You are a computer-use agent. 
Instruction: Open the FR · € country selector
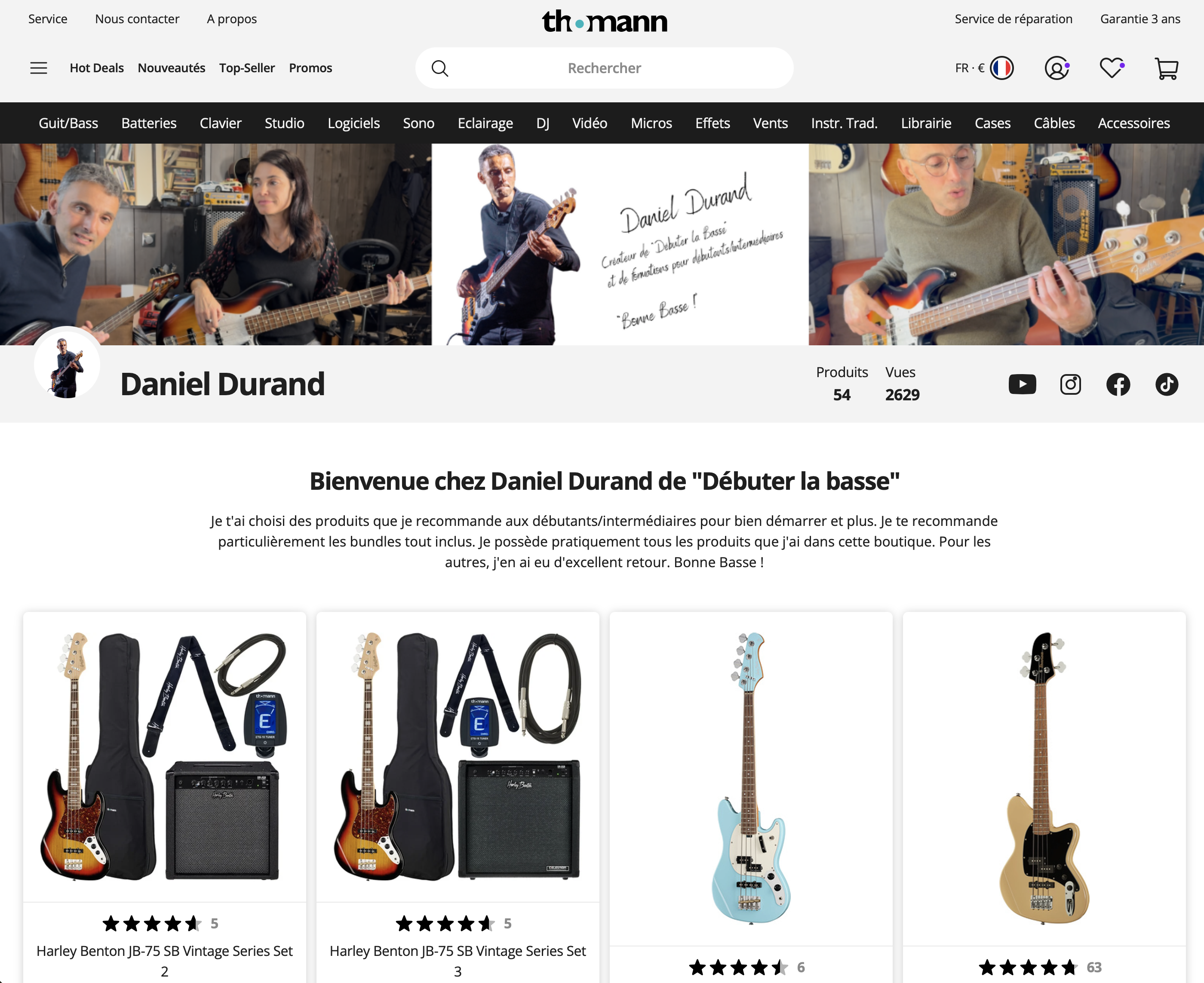[x=984, y=68]
